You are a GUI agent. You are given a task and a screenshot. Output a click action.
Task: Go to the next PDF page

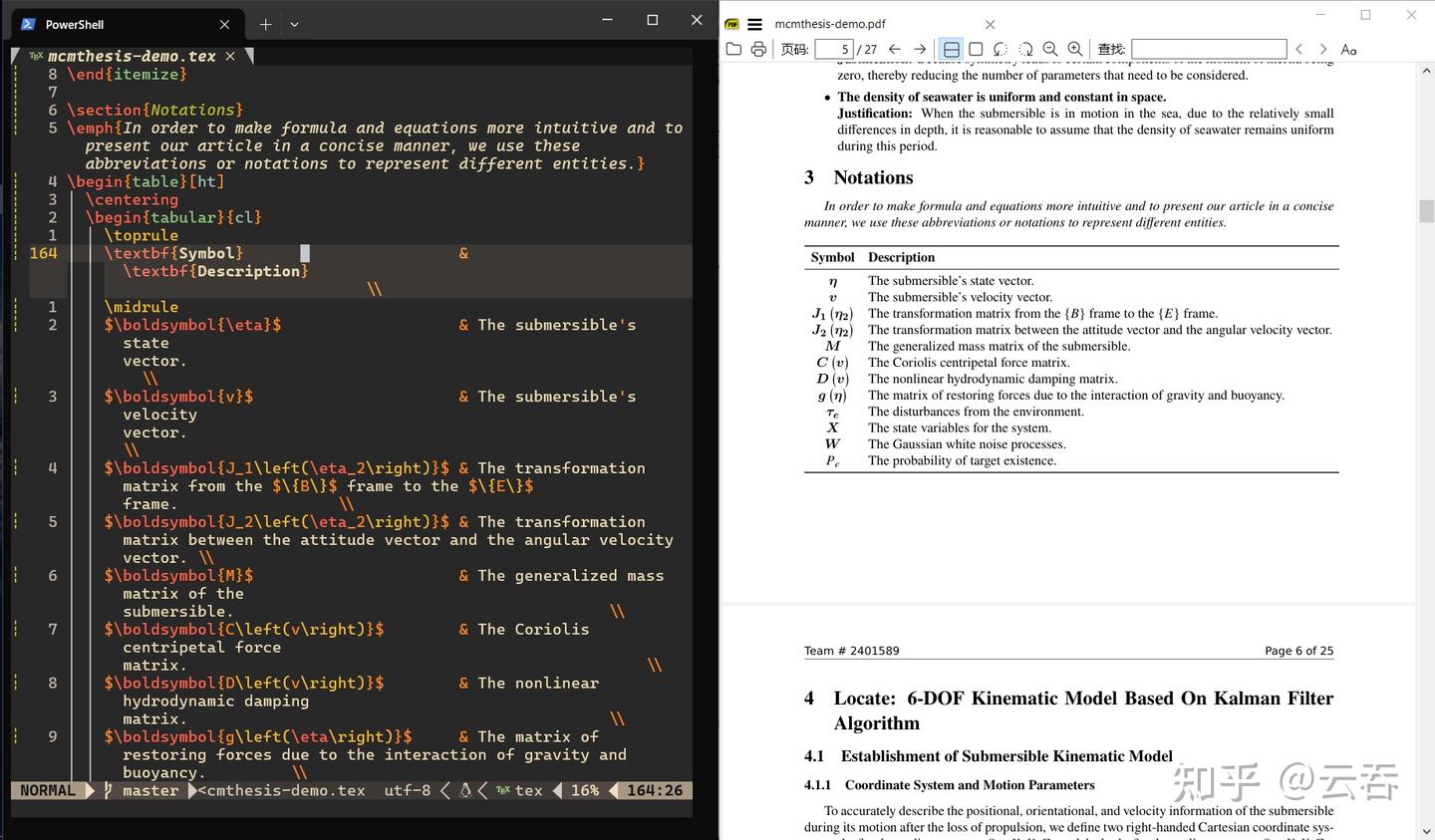(x=919, y=48)
